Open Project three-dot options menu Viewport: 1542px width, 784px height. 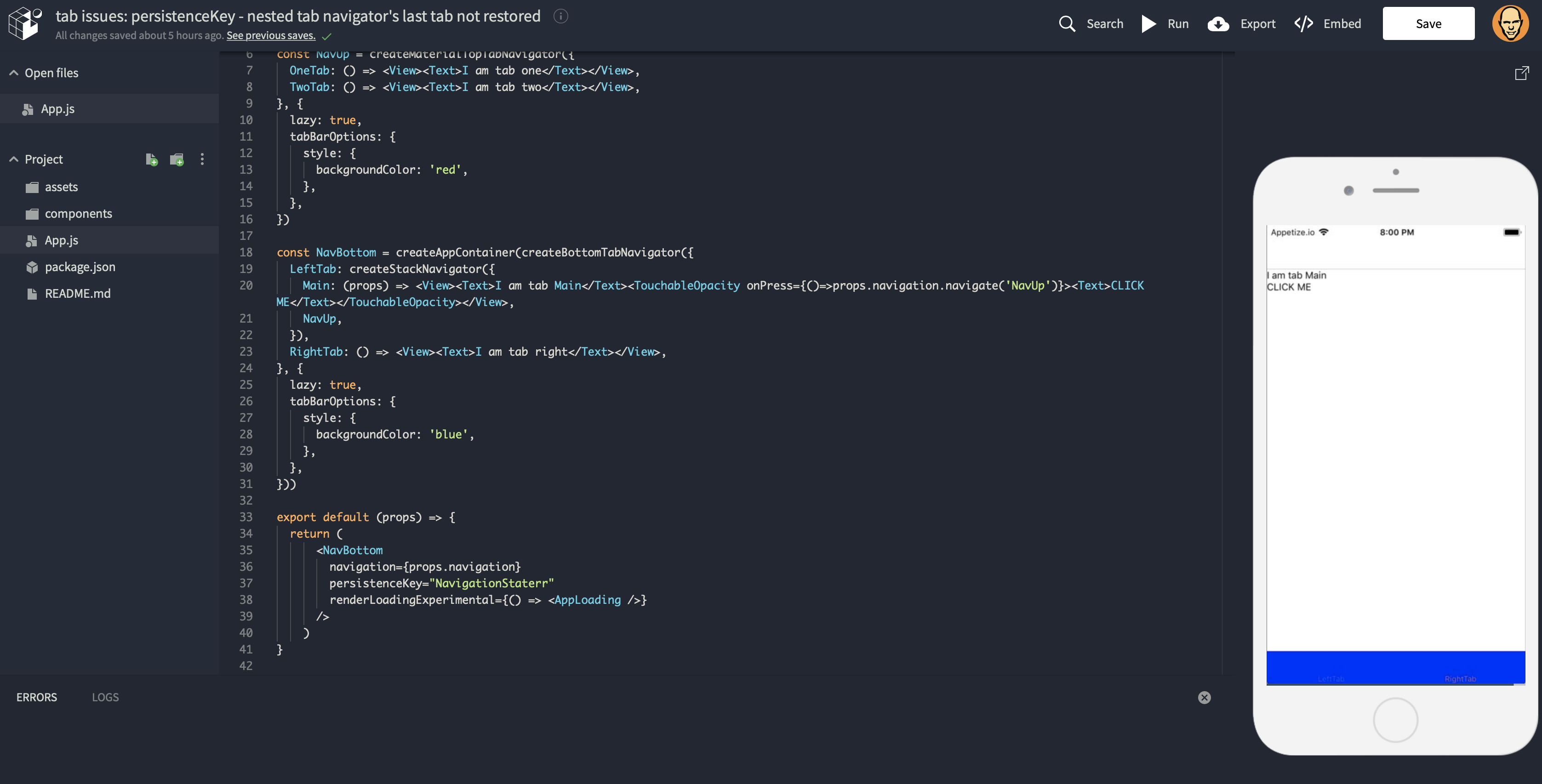[x=202, y=159]
